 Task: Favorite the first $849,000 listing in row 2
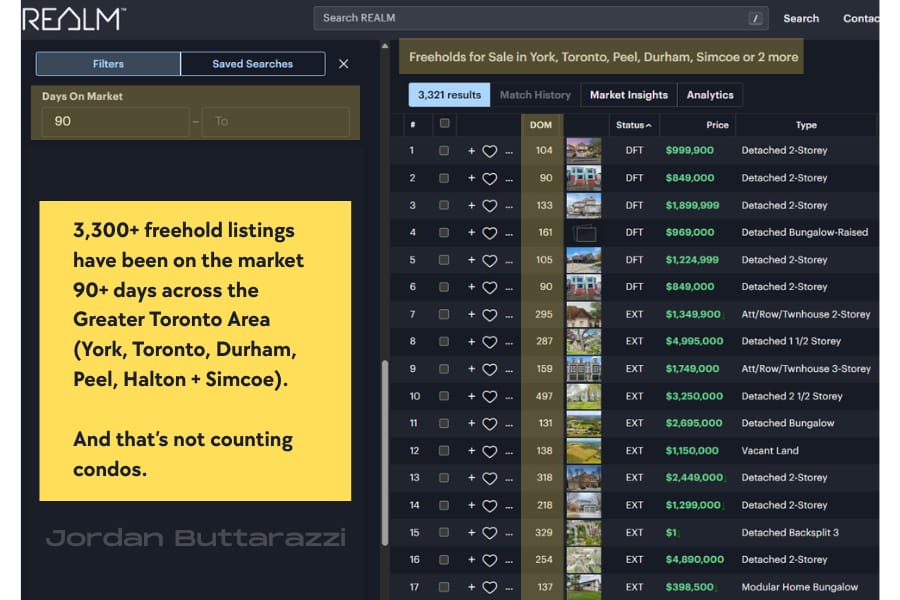coord(490,179)
